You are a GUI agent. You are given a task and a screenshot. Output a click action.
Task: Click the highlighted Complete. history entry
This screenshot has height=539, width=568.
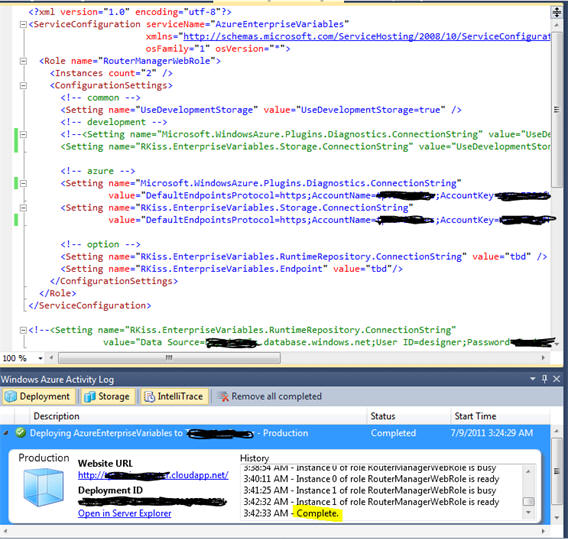point(317,513)
